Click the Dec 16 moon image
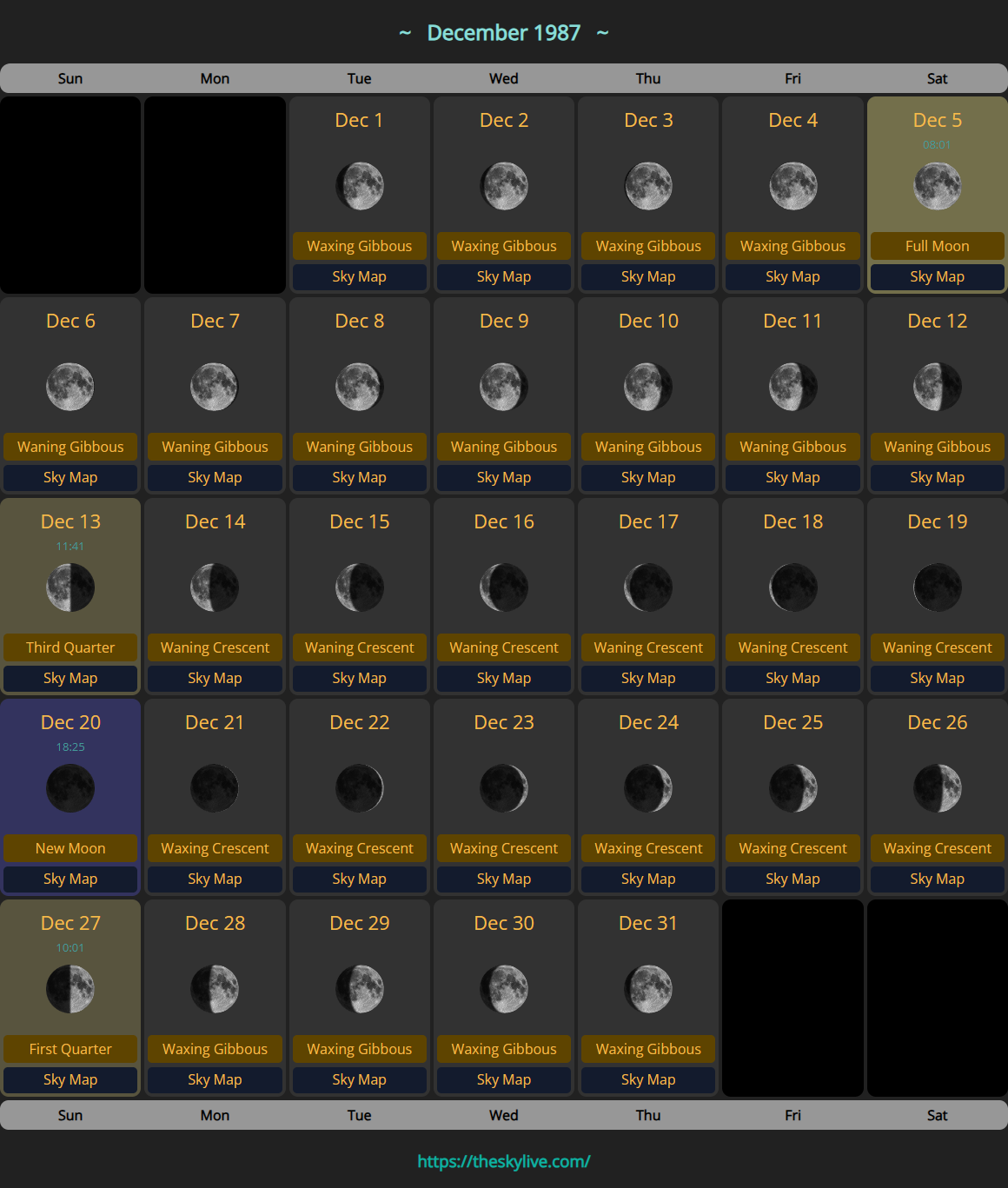 tap(504, 587)
